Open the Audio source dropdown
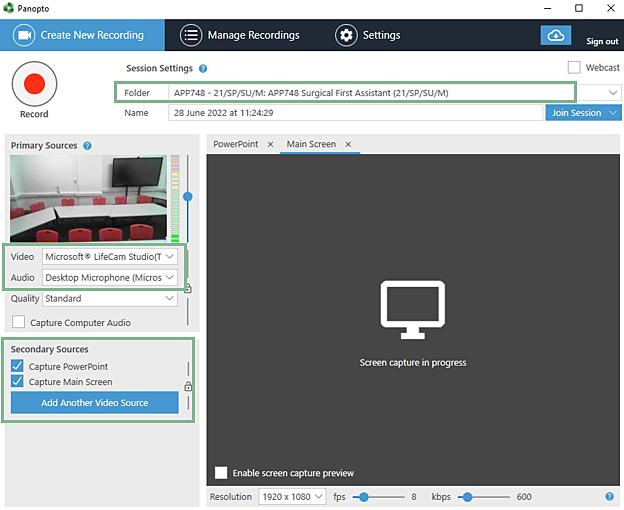This screenshot has height=510, width=624. [110, 277]
